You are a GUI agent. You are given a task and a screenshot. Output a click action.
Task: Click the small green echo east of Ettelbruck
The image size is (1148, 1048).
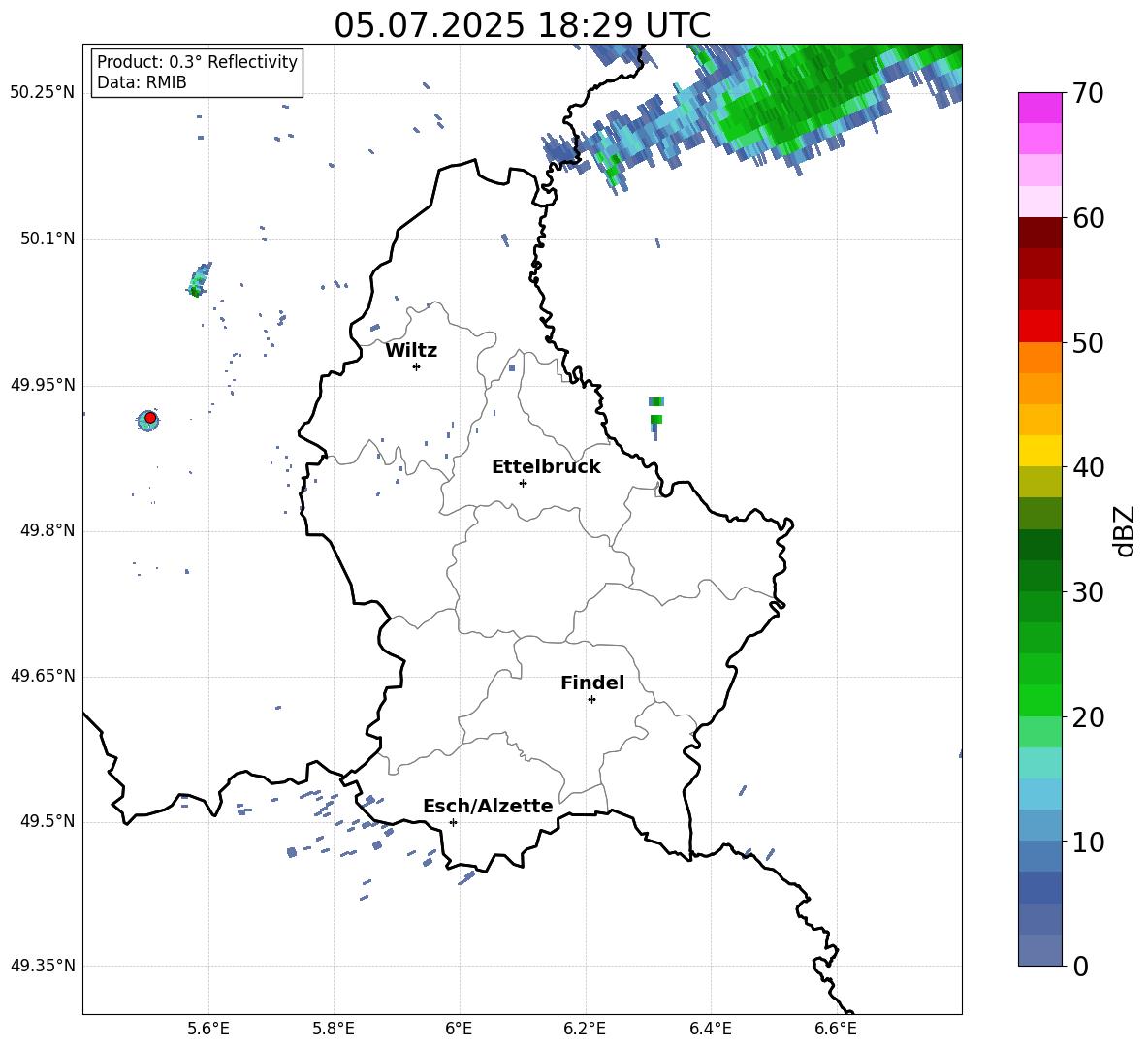point(656,418)
